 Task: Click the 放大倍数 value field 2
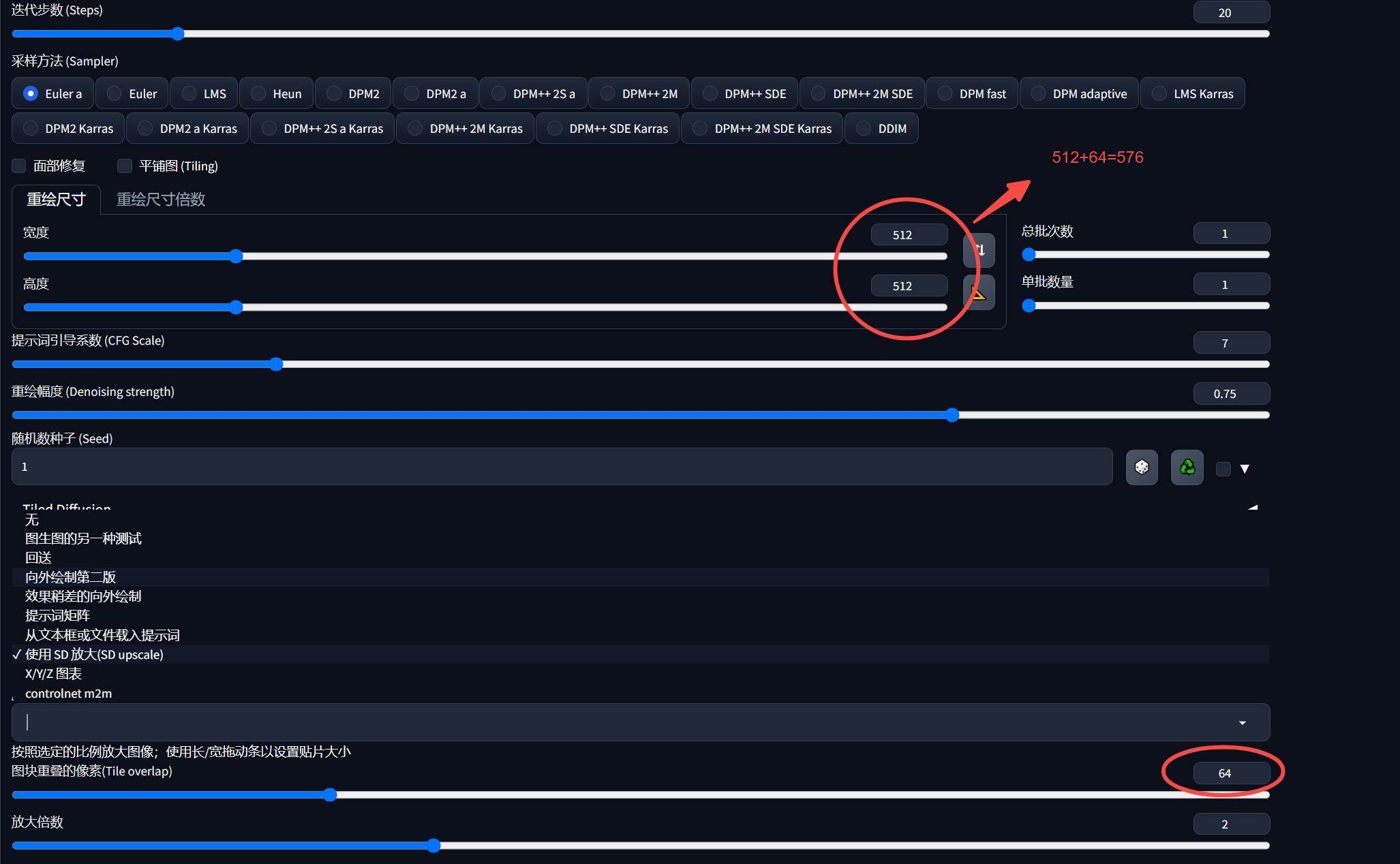[x=1232, y=824]
